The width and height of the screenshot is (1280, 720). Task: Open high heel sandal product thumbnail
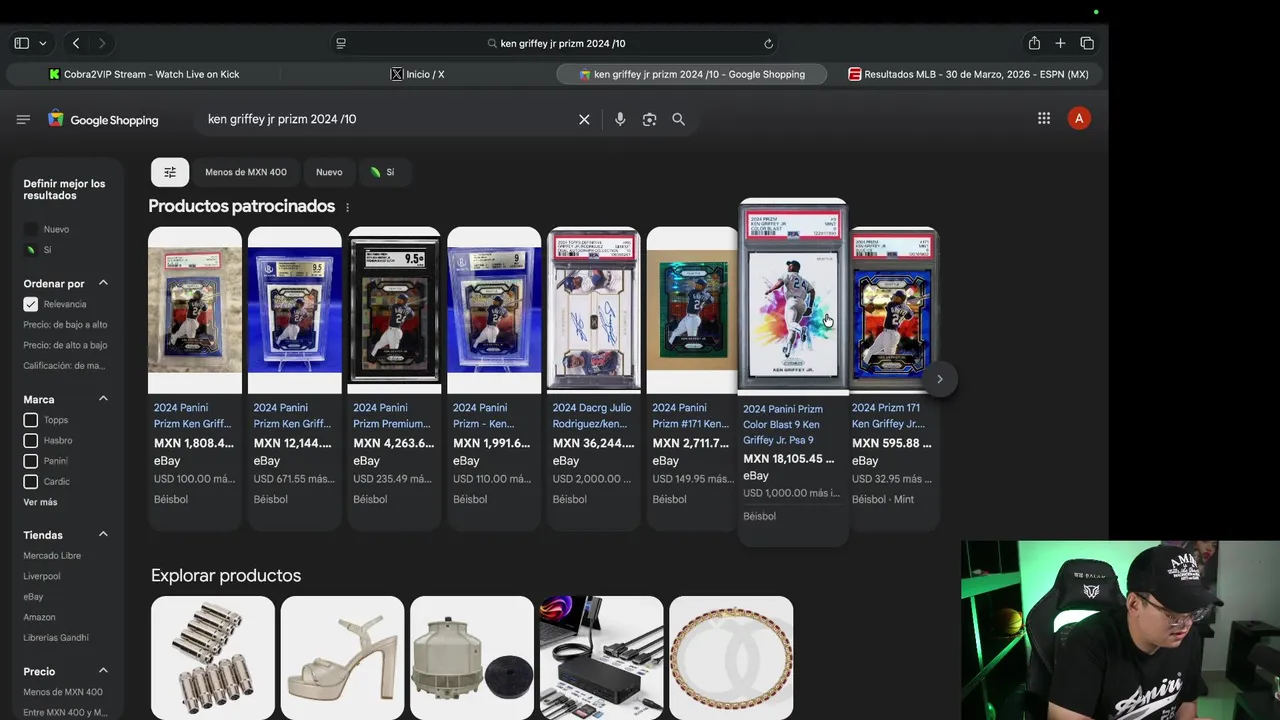(342, 657)
